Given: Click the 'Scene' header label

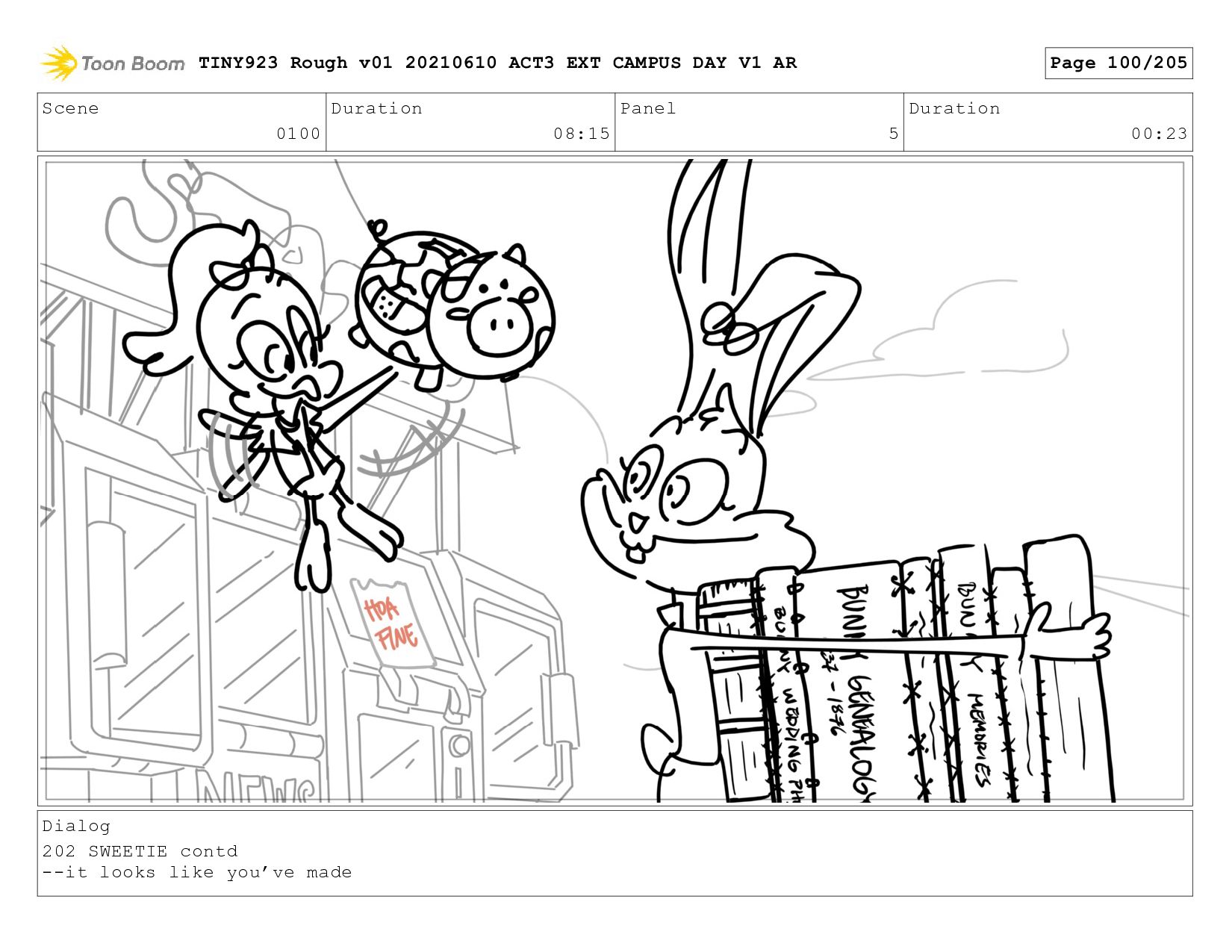Looking at the screenshot, I should click(70, 108).
